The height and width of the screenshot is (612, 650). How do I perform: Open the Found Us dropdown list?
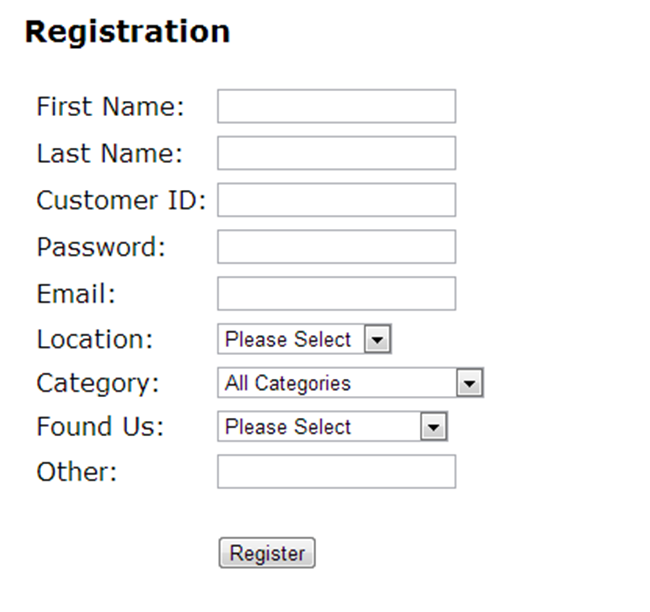332,427
